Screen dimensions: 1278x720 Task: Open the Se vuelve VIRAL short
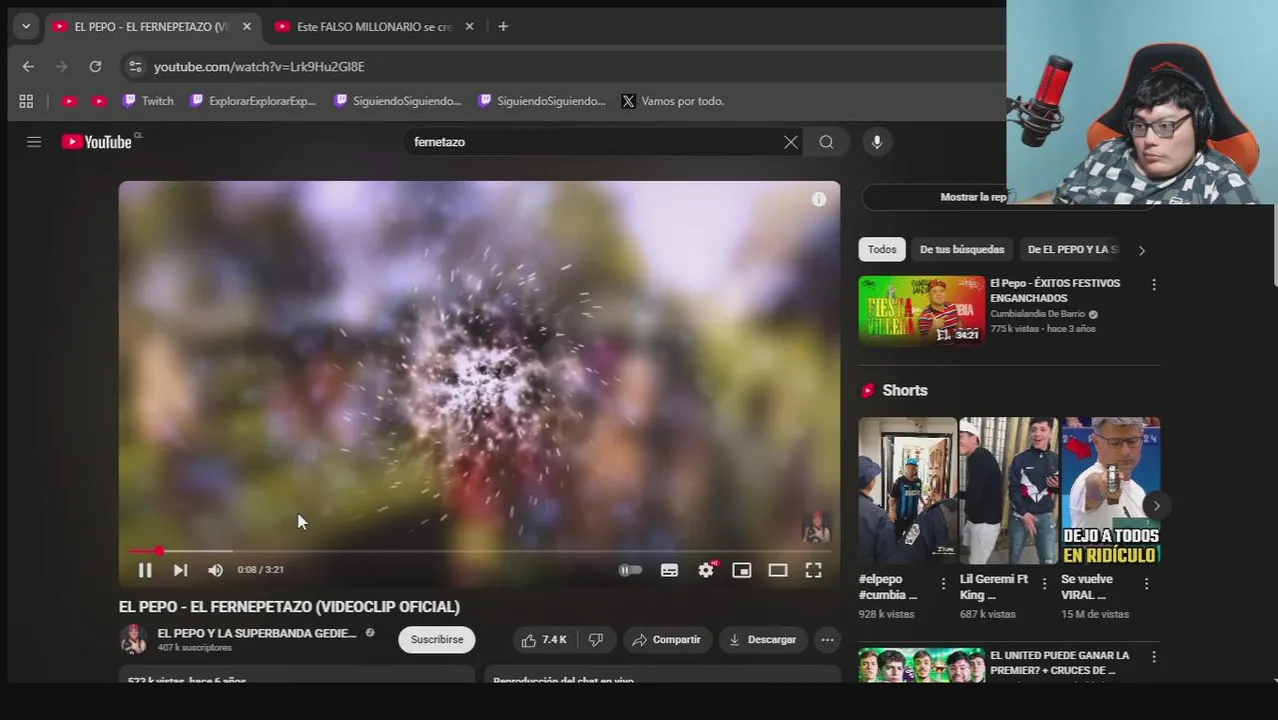1110,491
